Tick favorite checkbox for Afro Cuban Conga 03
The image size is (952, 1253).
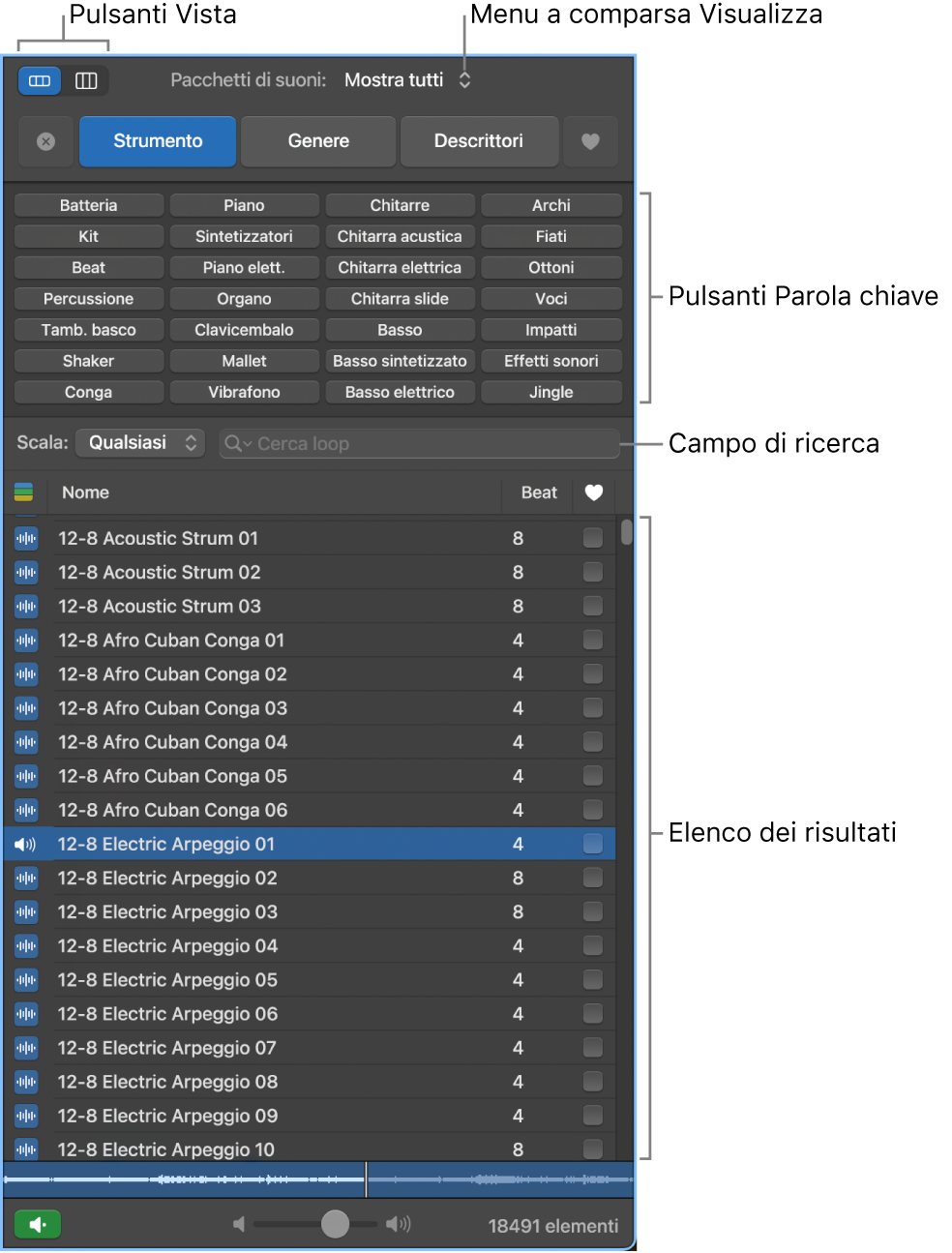tap(592, 708)
